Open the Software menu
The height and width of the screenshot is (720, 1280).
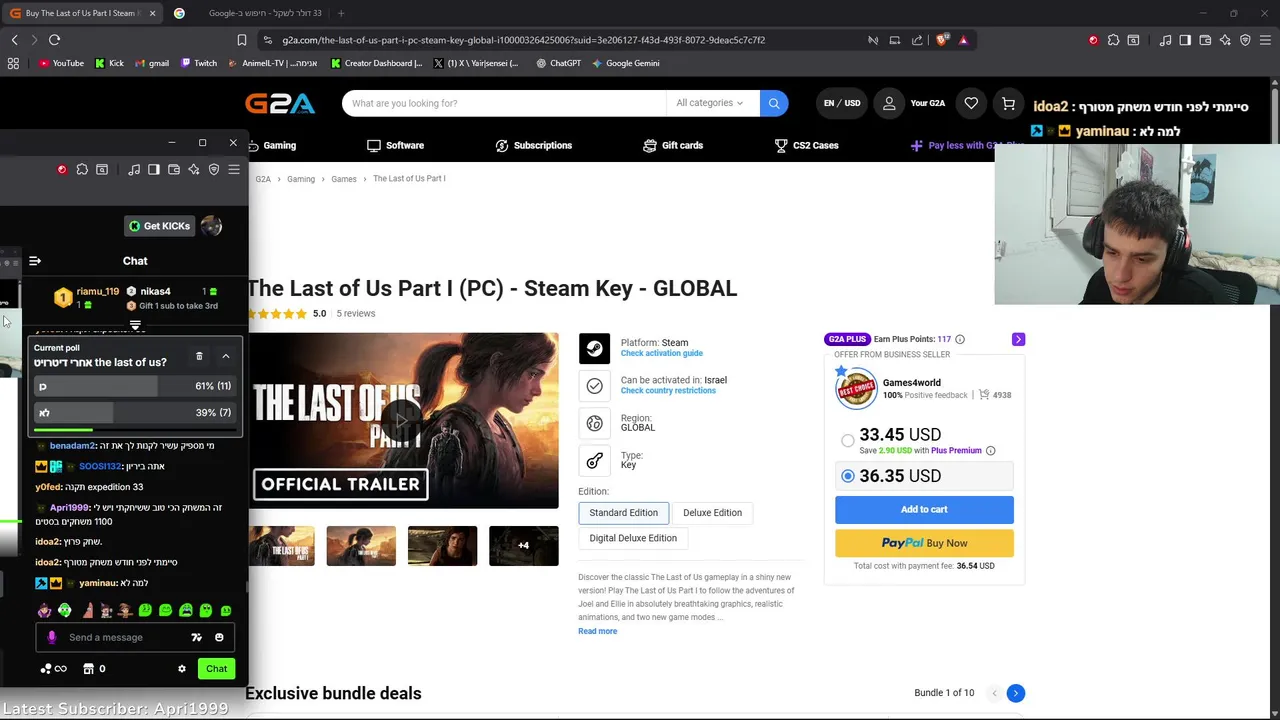coord(395,145)
